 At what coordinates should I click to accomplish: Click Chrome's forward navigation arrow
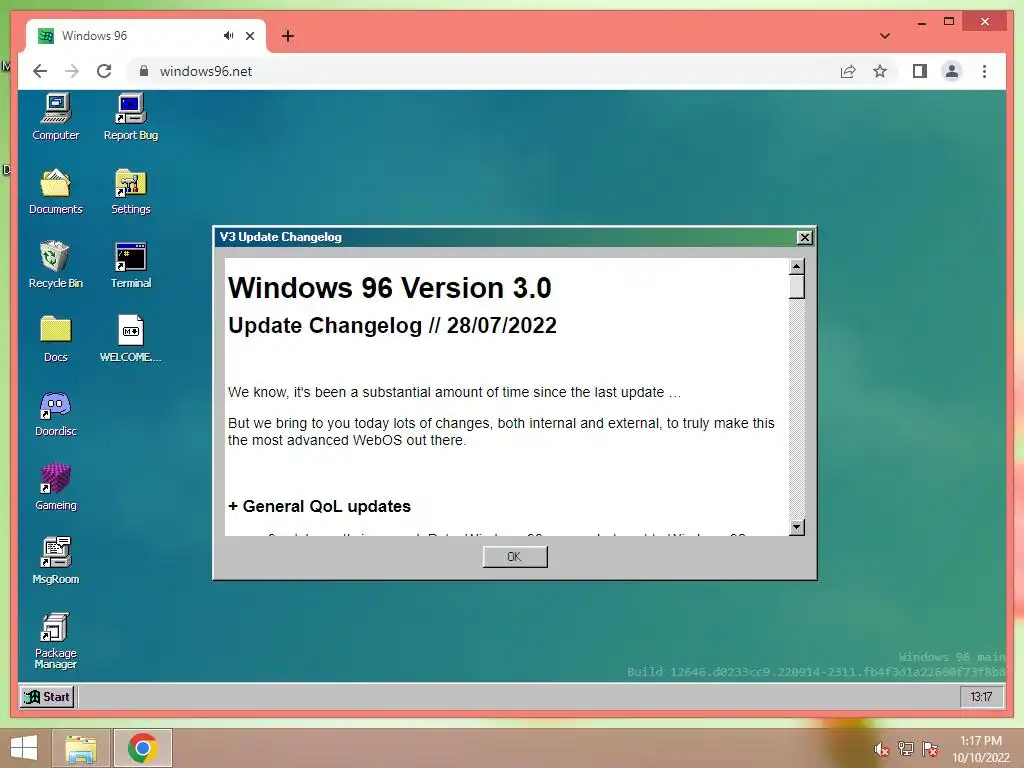point(72,71)
